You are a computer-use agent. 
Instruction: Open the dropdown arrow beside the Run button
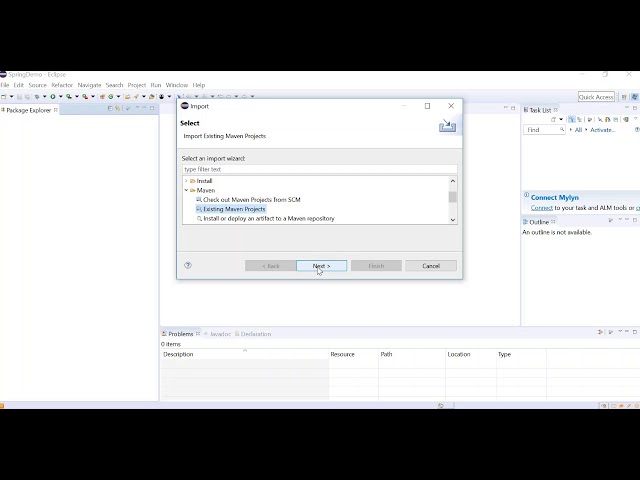[60, 97]
